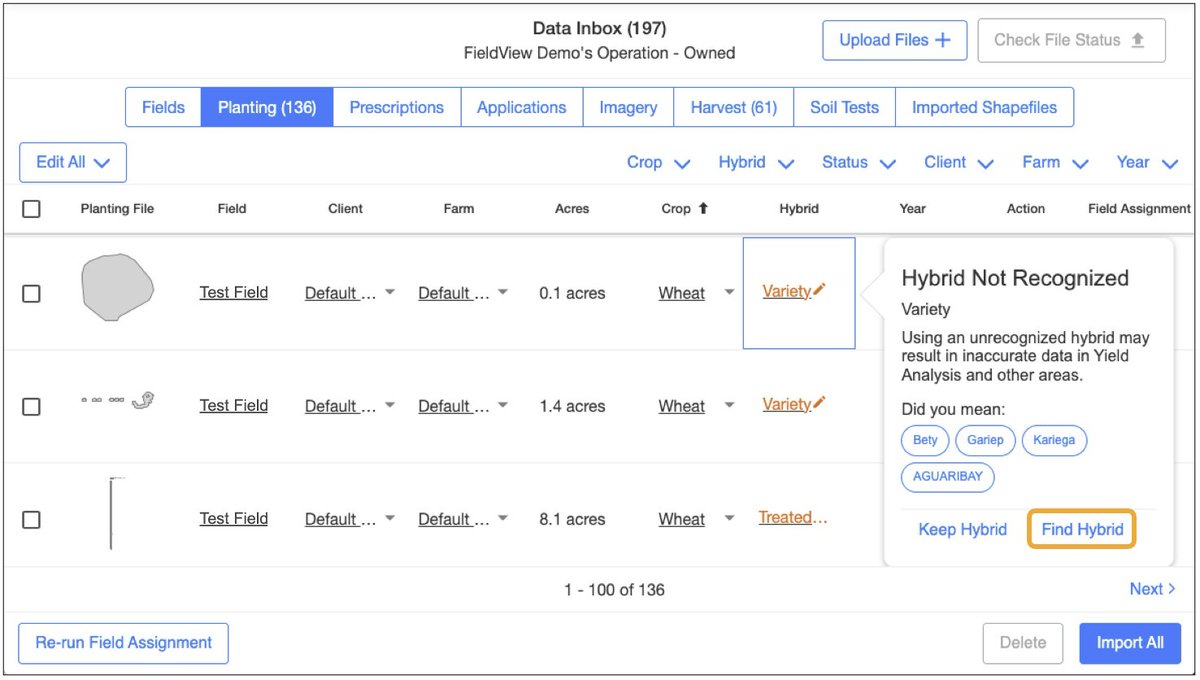
Task: Click the pencil icon beside Variety, 1.4 acres row
Action: pos(820,403)
